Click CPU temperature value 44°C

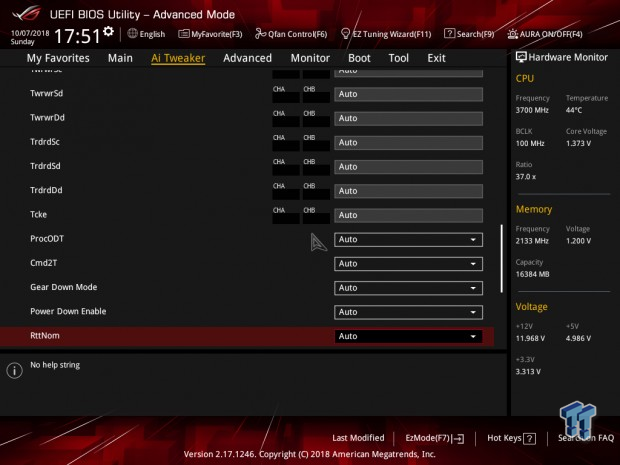574,110
